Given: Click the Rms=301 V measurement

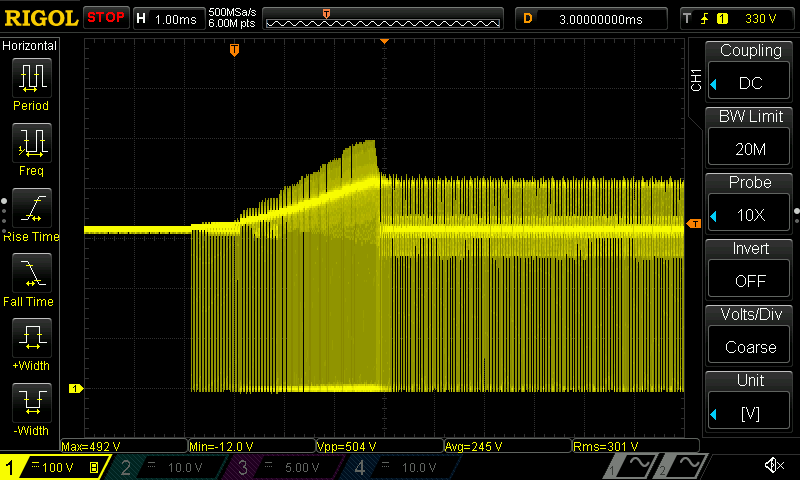Looking at the screenshot, I should [x=606, y=447].
